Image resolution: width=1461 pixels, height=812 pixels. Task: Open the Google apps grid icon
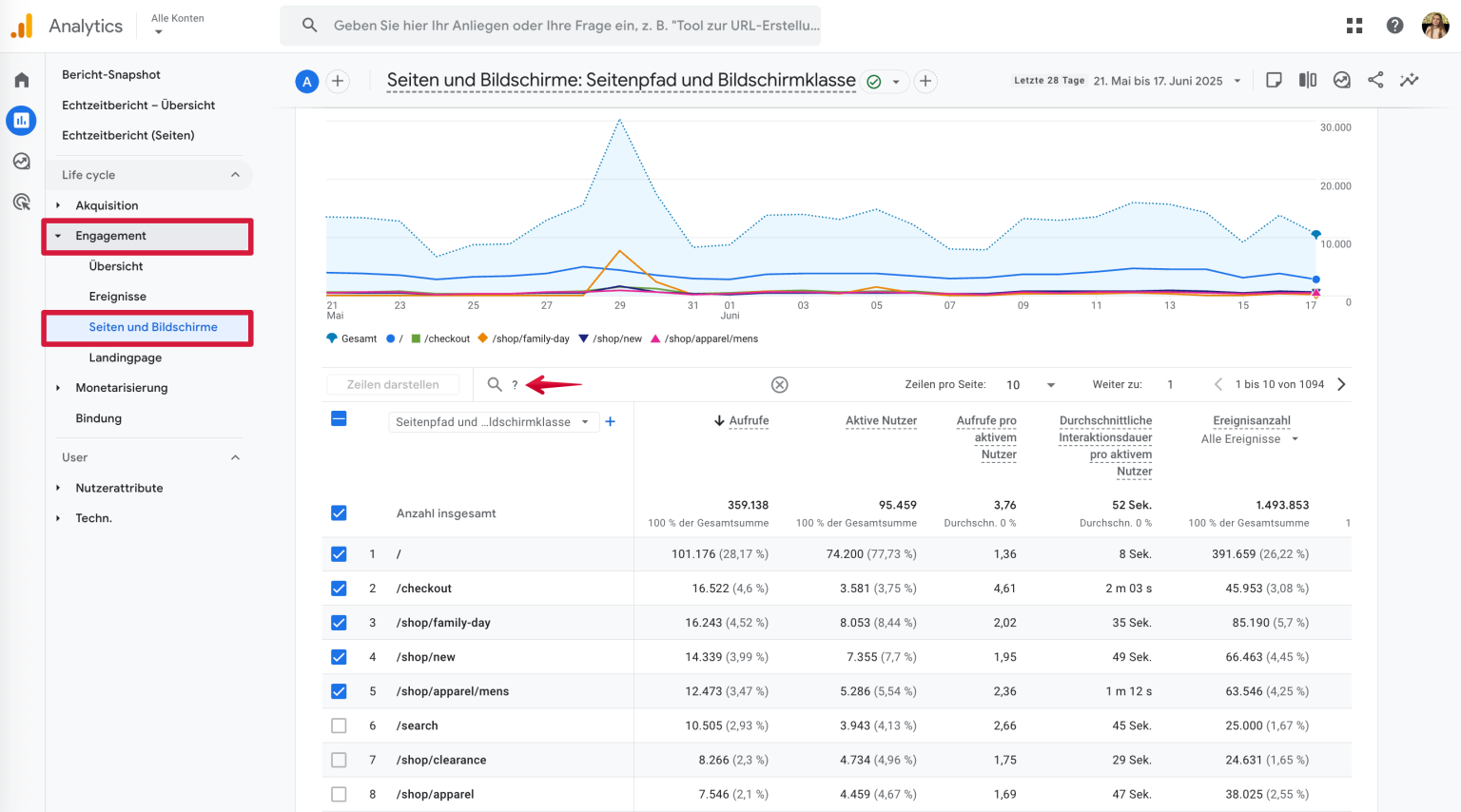click(1354, 26)
